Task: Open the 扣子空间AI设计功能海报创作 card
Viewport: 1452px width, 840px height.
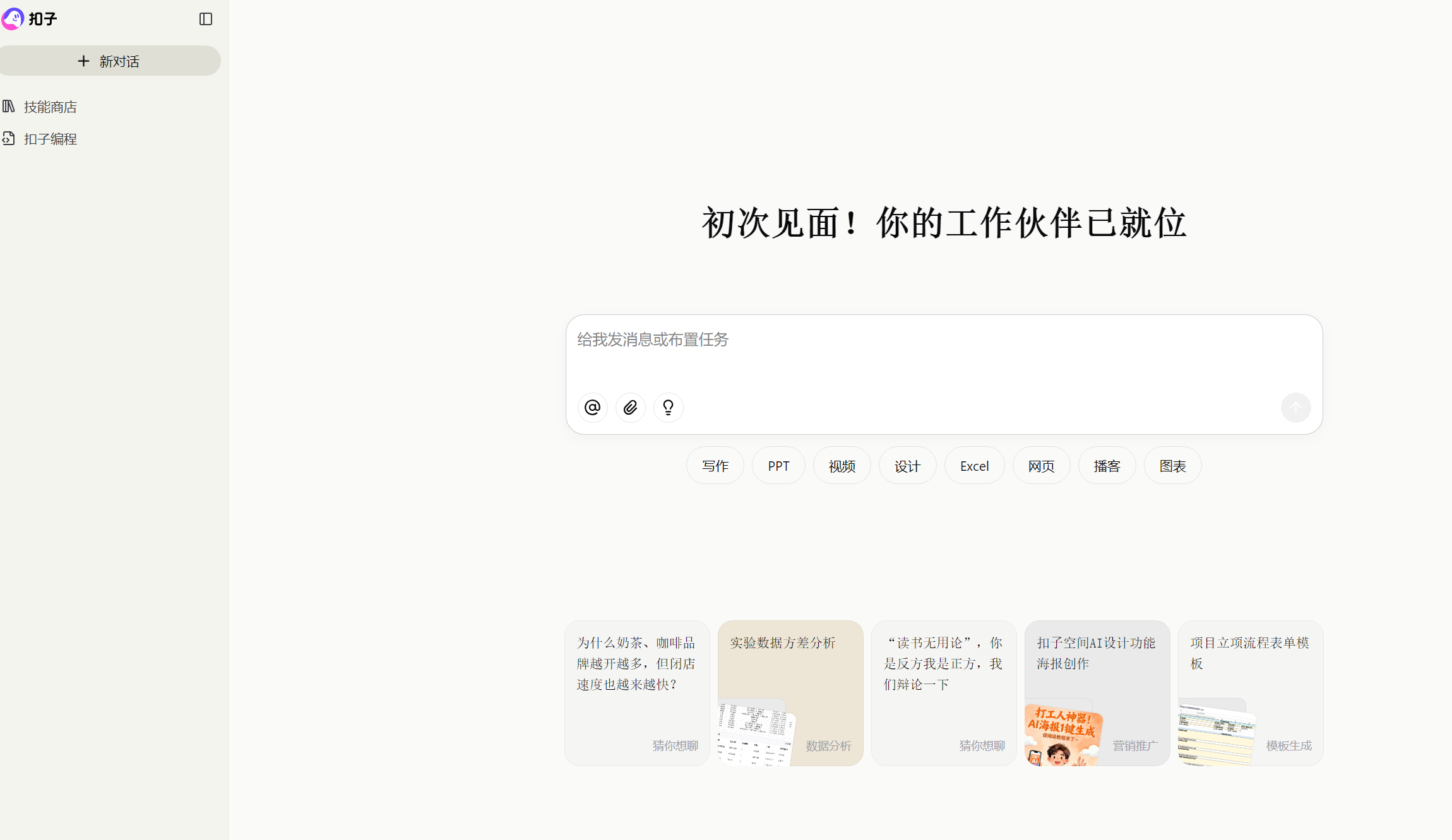Action: click(x=1097, y=693)
